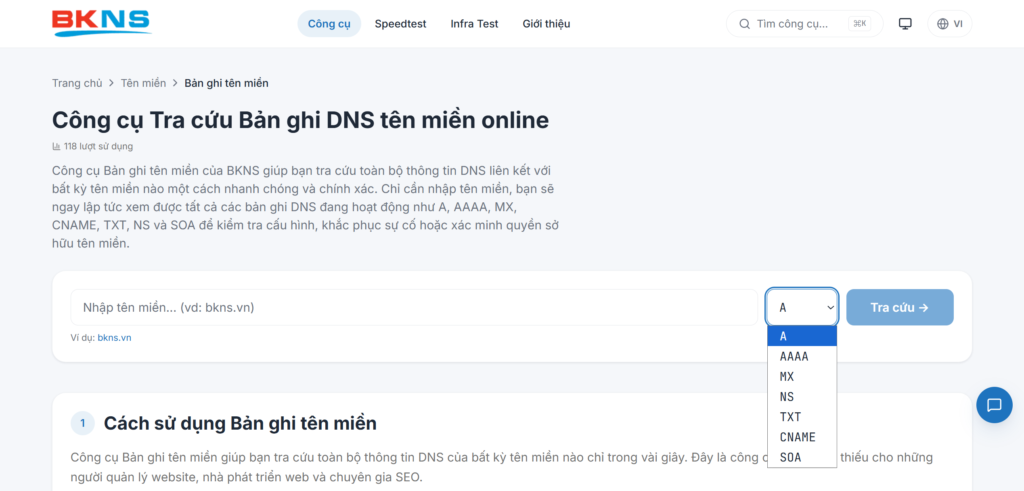Click the BKNS logo
Screen dimensions: 1024x491
click(x=101, y=23)
